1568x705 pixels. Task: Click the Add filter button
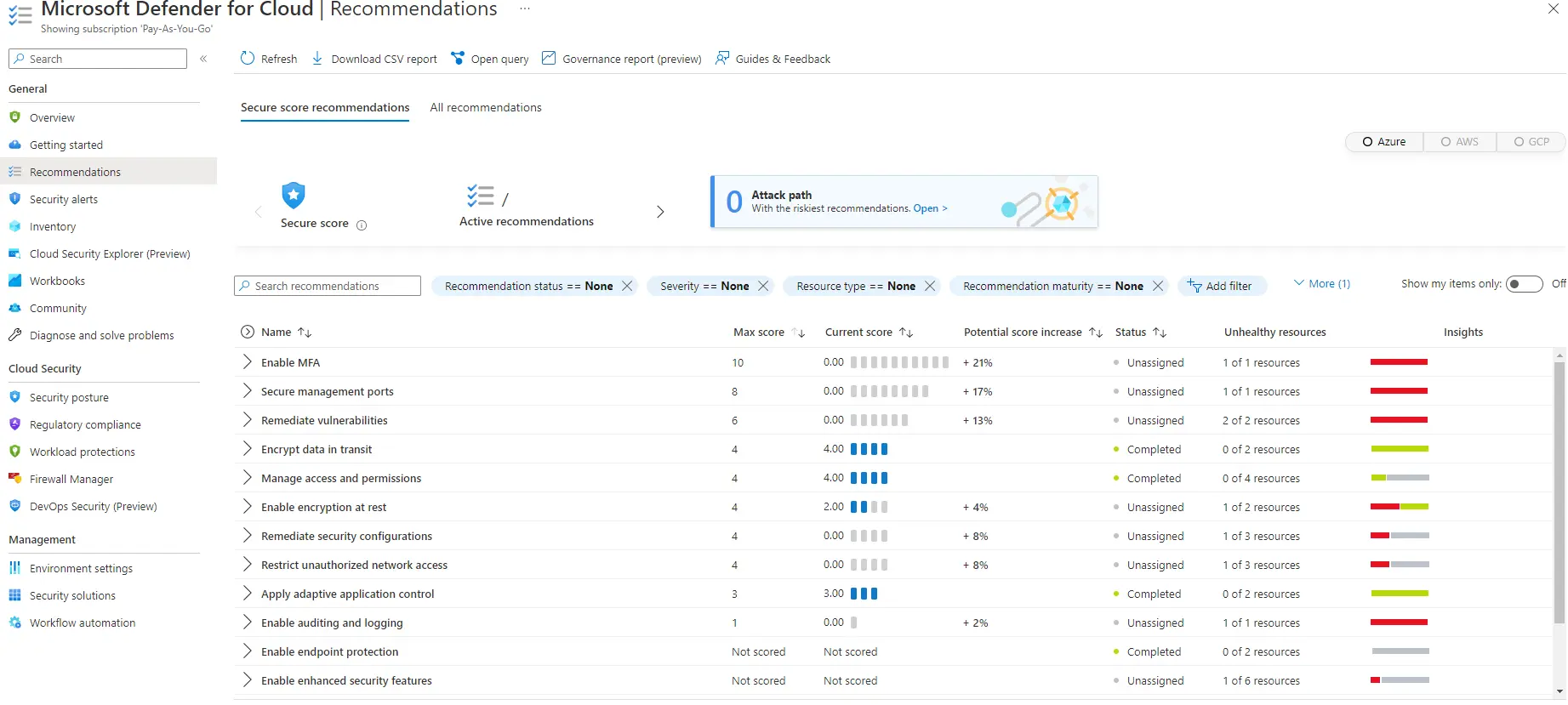[1222, 286]
